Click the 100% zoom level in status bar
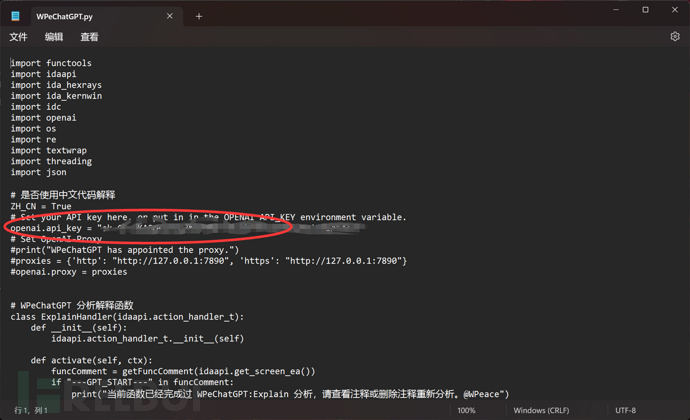Screen dimensions: 690x420 tap(466, 411)
